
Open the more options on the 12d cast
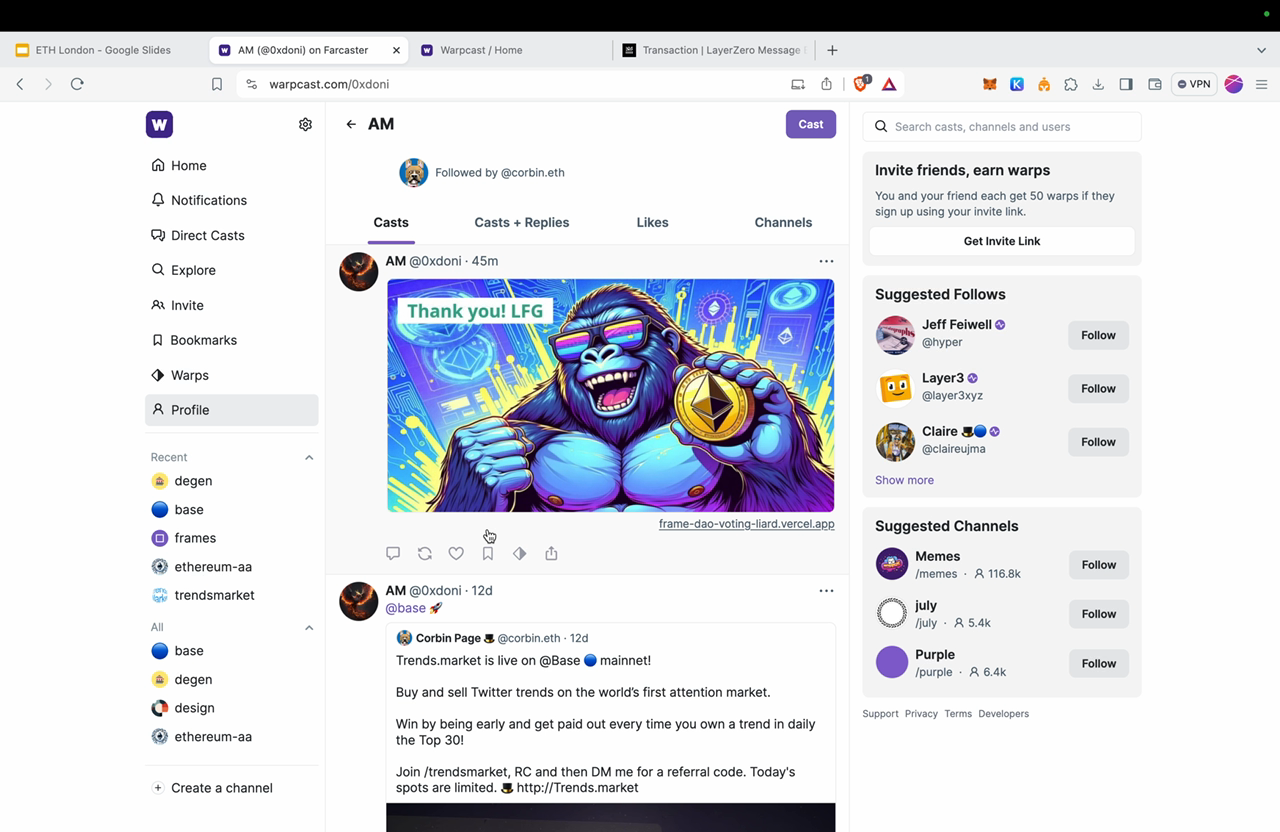tap(826, 591)
